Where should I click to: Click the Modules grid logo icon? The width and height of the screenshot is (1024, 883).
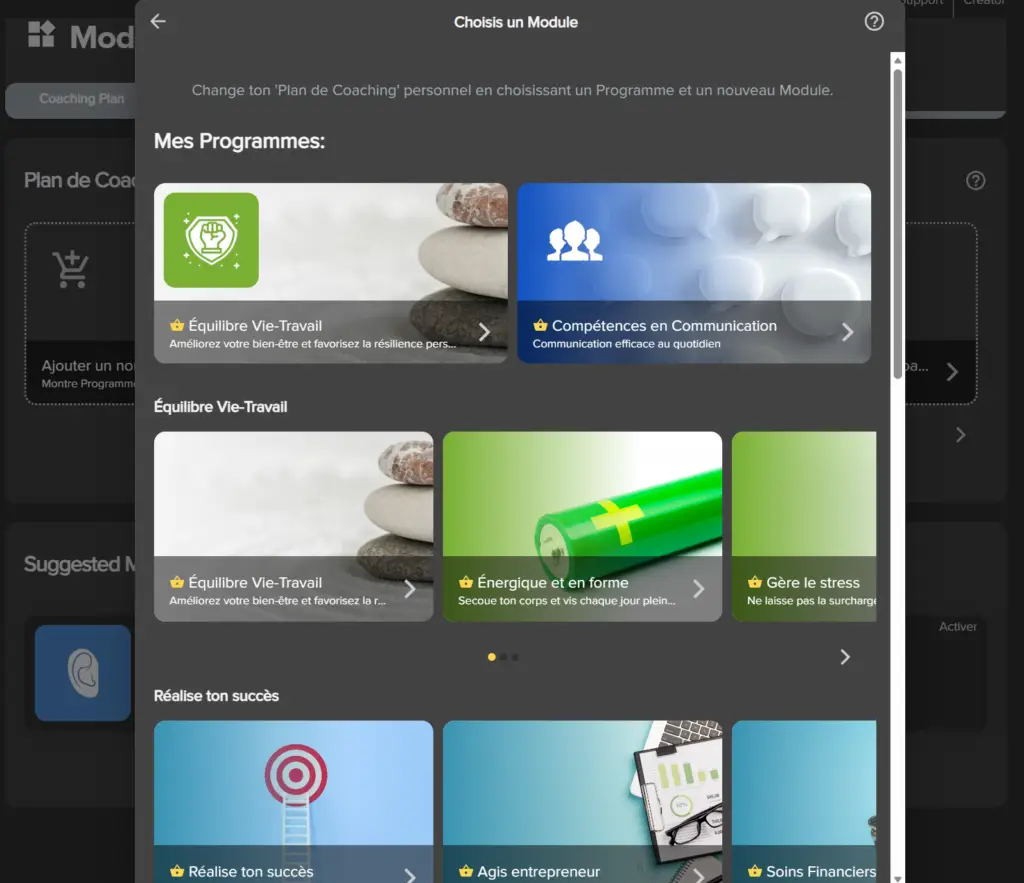coord(41,35)
